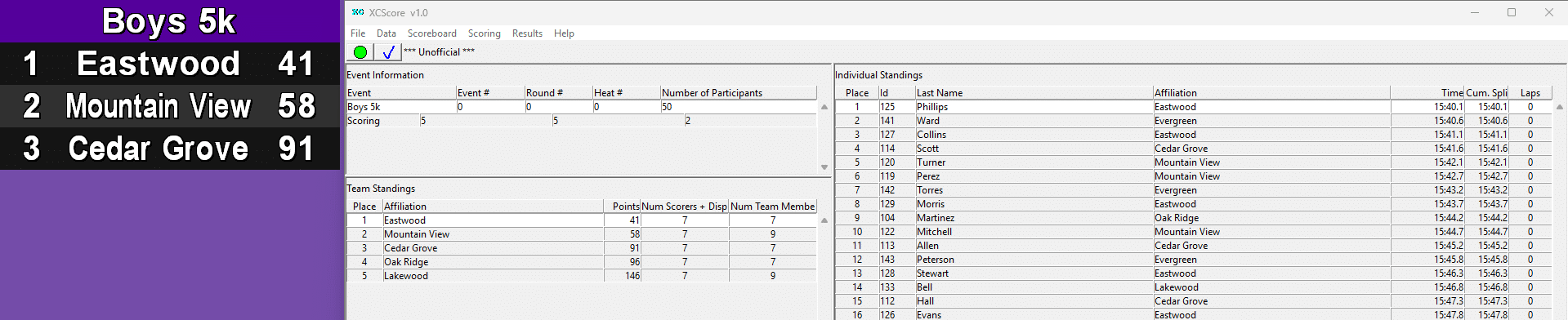Click the Laps column header
This screenshot has height=320, width=1568.
coord(1530,93)
